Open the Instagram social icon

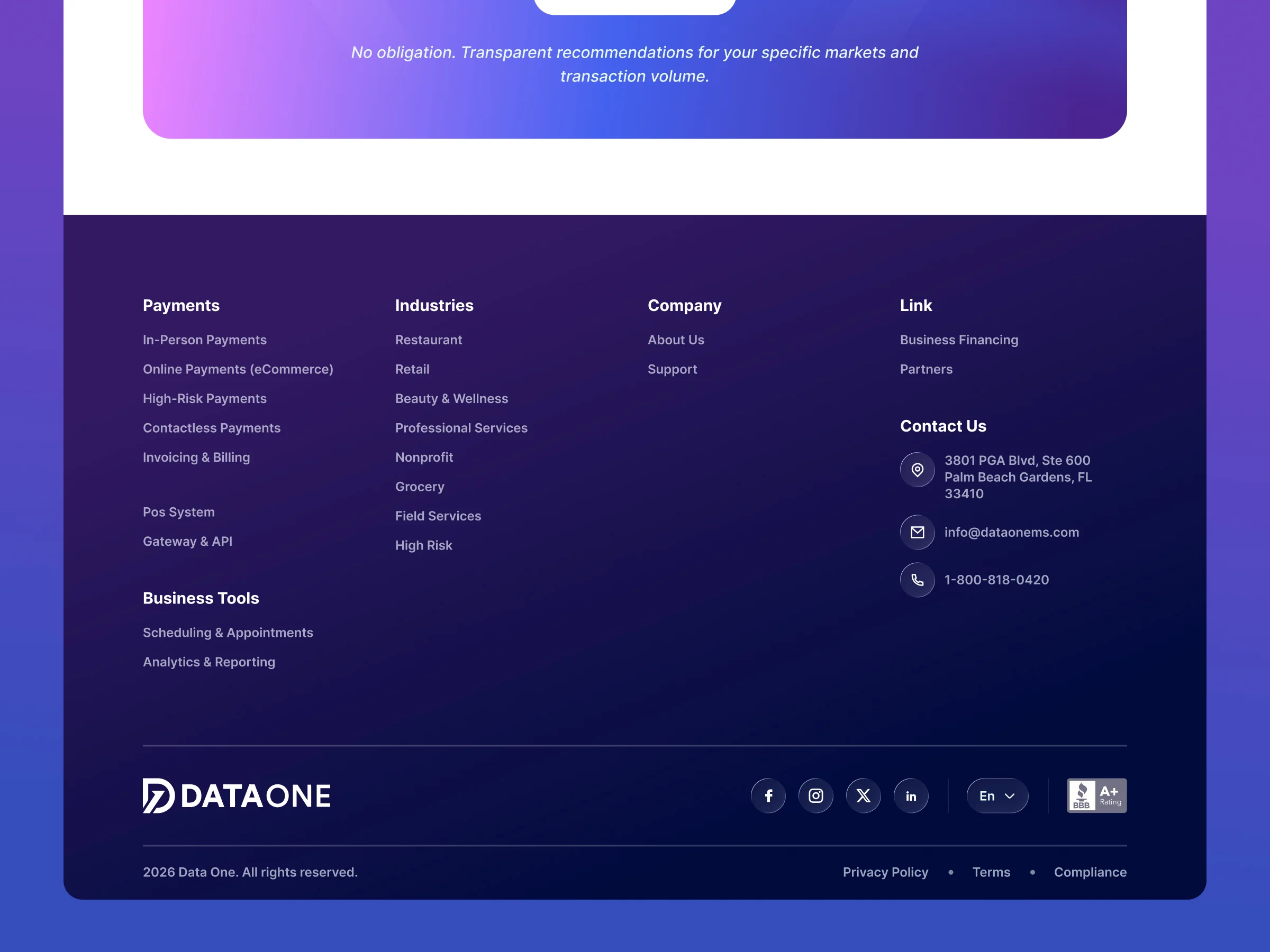816,795
